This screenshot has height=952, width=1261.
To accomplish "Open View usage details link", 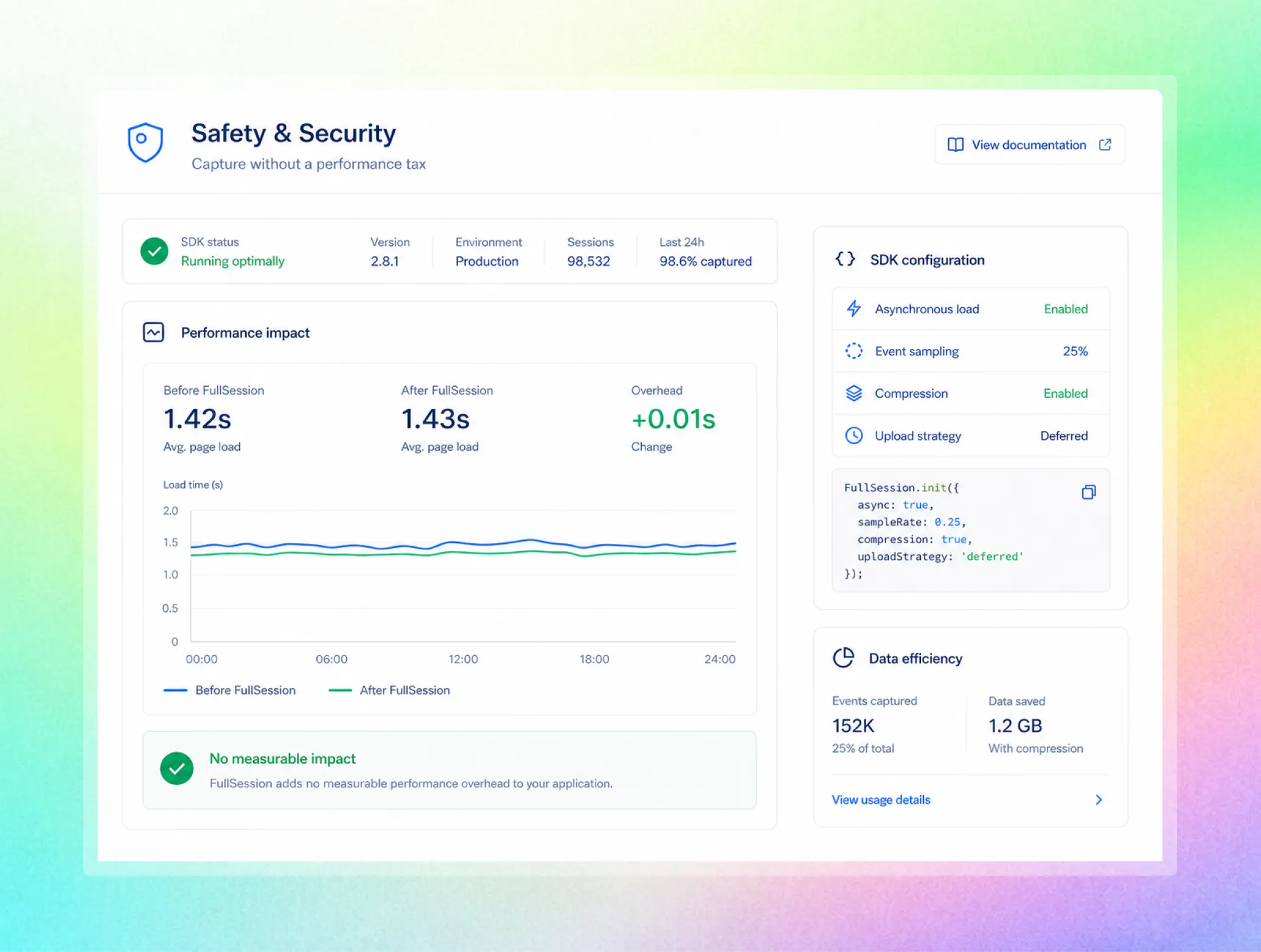I will tap(880, 799).
